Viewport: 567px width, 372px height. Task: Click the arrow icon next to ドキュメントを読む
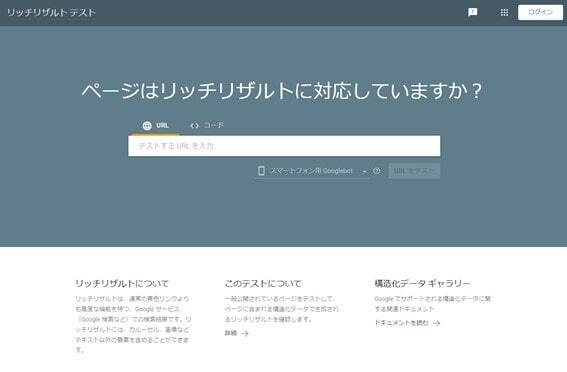(436, 323)
